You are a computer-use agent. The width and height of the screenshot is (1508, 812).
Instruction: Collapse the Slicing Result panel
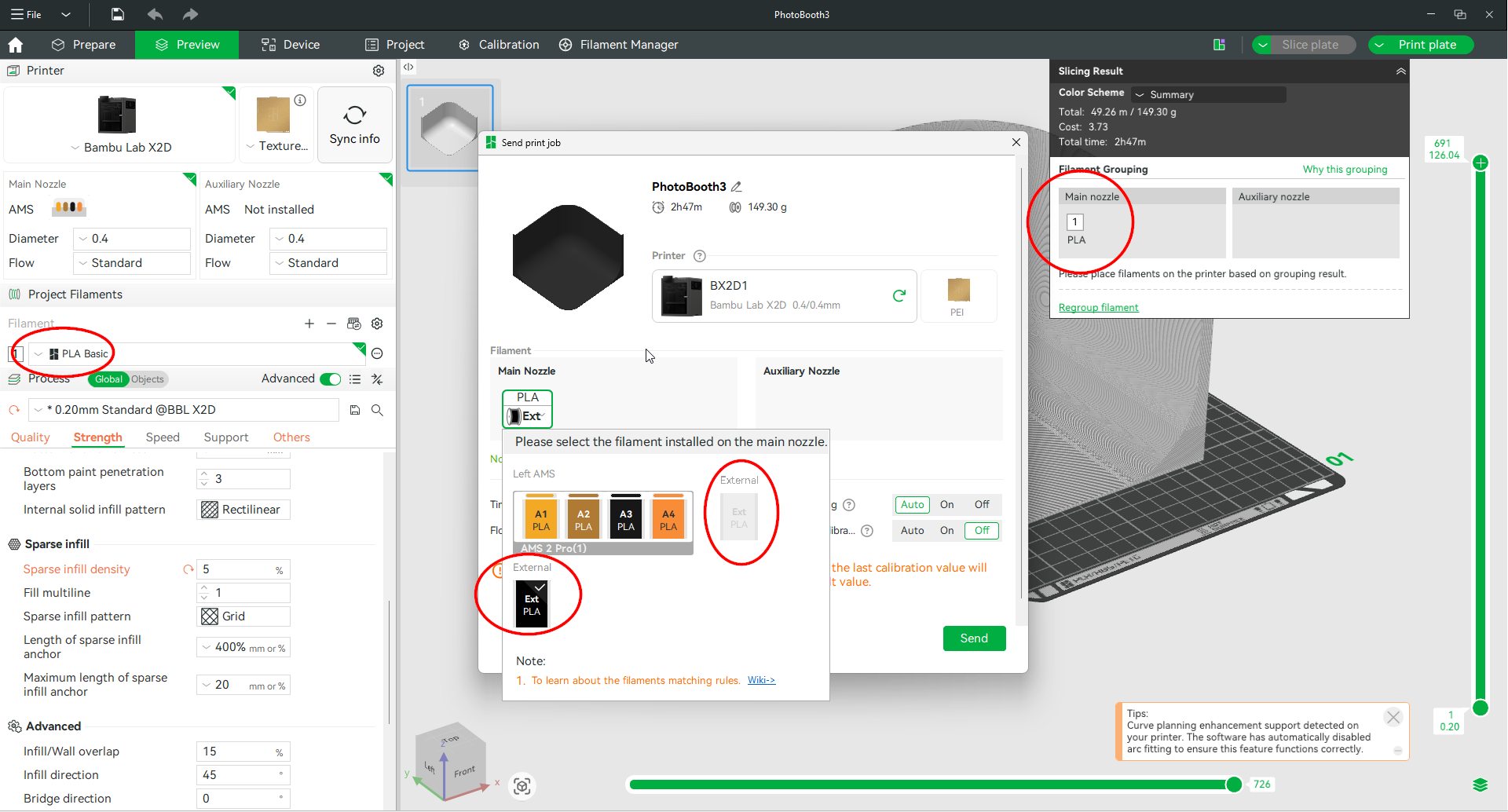click(1400, 71)
